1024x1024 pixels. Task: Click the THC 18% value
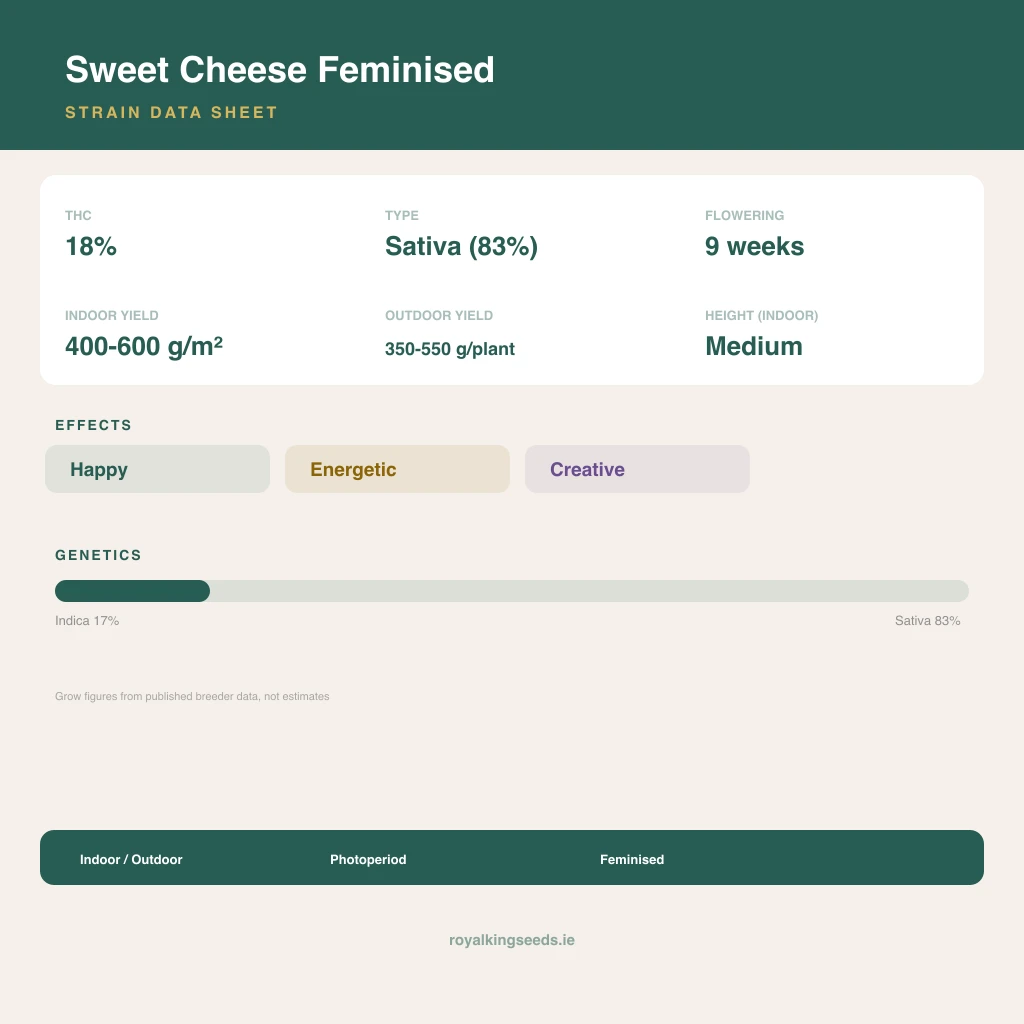[91, 246]
